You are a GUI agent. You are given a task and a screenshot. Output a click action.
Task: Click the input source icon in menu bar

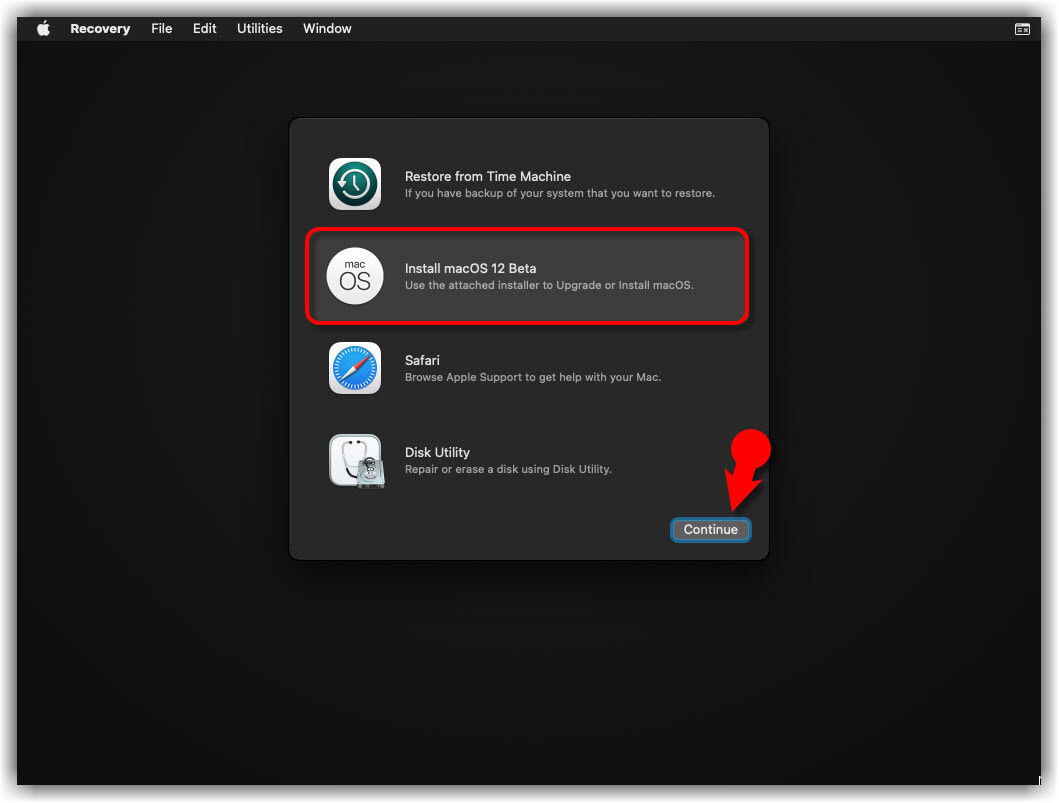(x=1022, y=29)
